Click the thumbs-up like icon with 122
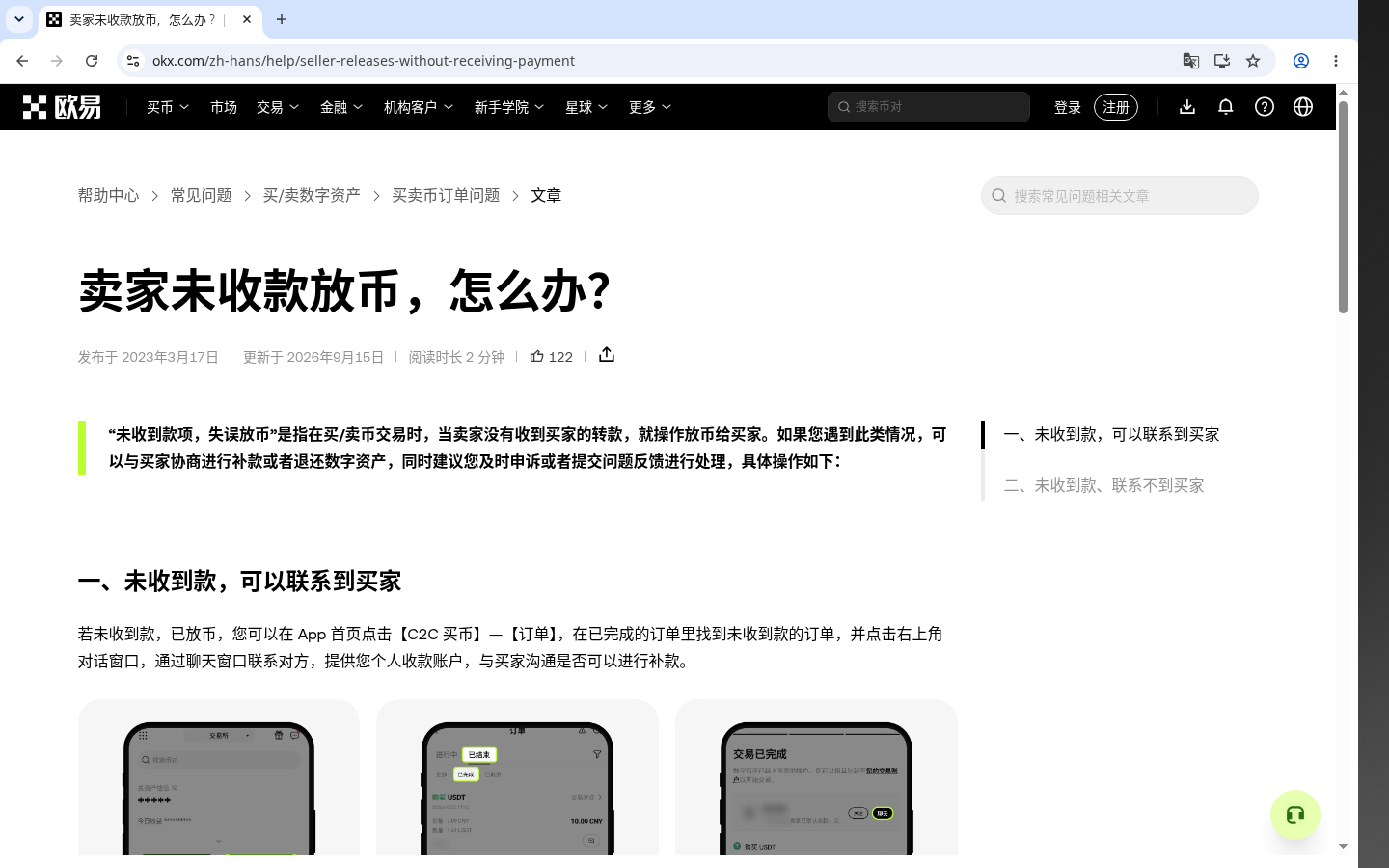This screenshot has height=868, width=1389. 551,357
